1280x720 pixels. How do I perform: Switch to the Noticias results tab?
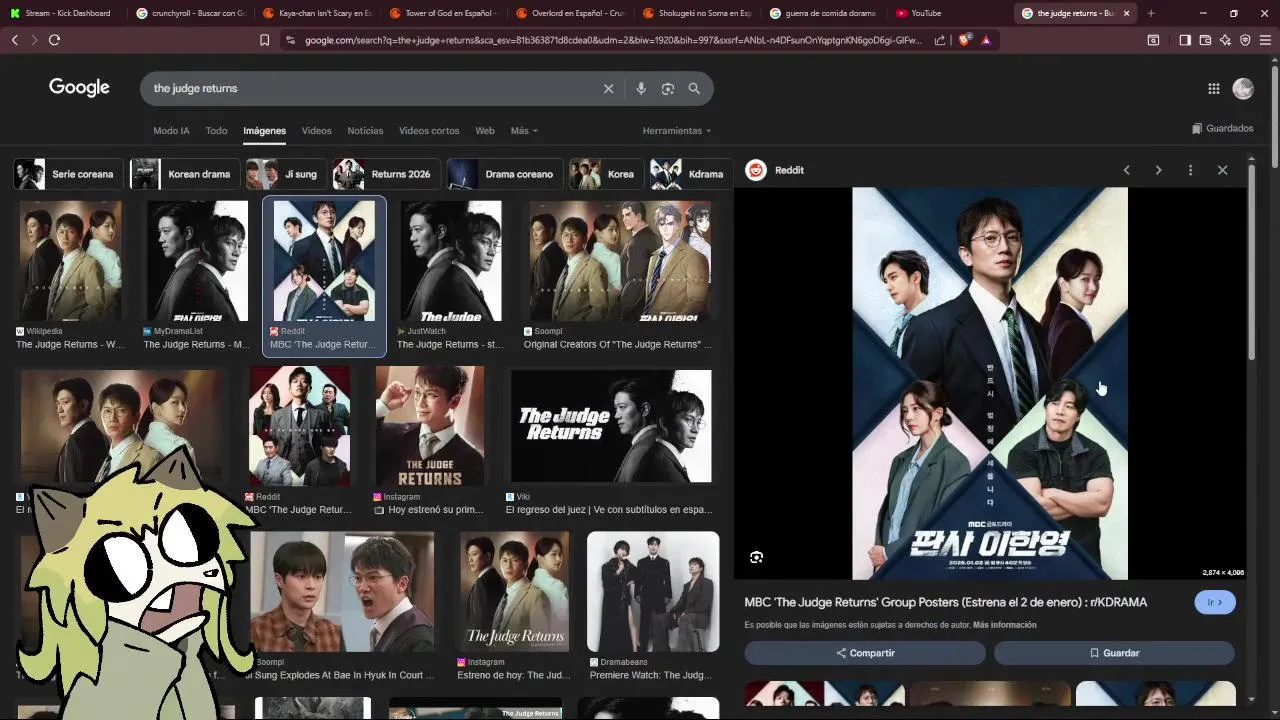[365, 131]
